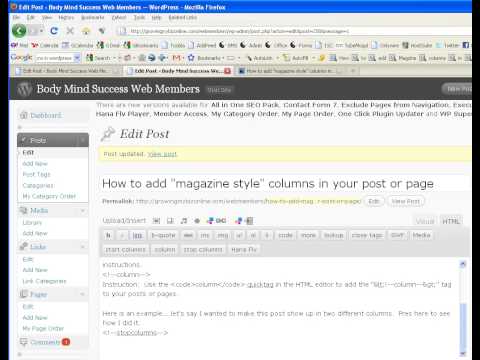Image resolution: width=480 pixels, height=360 pixels.
Task: Open the Google toolbar Bookmarks star
Action: (205, 58)
